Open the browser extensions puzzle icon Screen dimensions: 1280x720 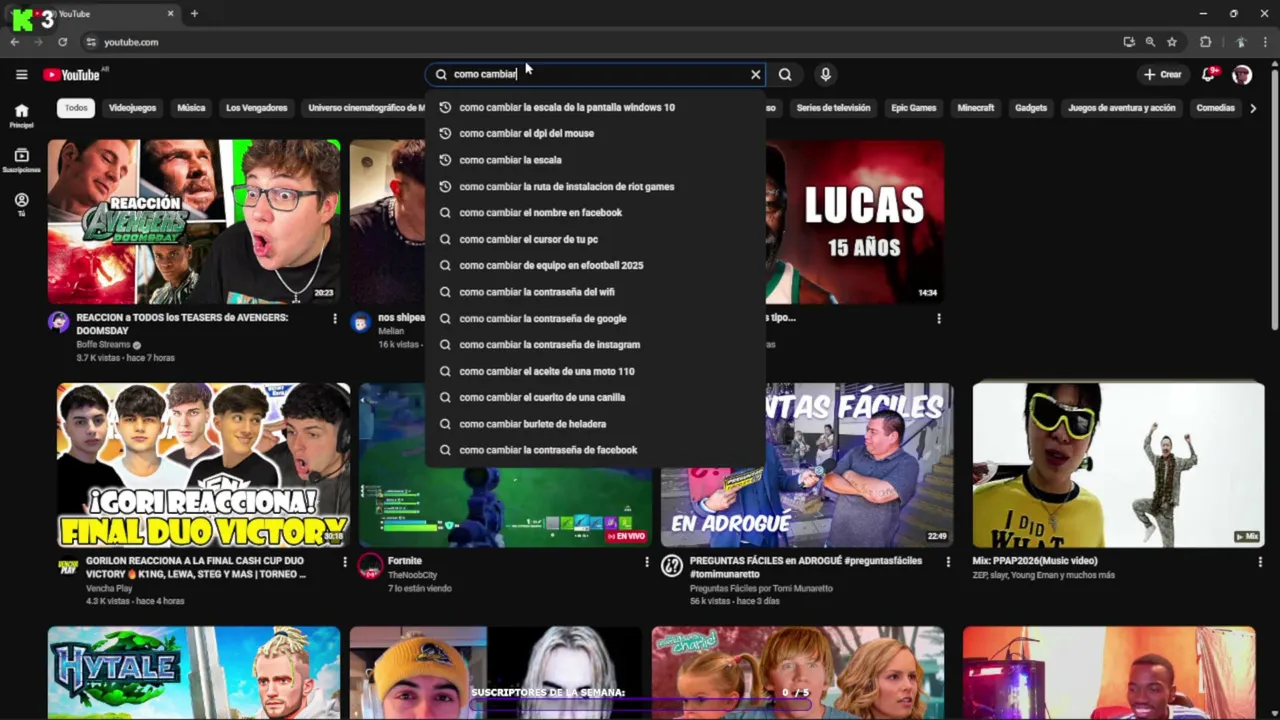(x=1205, y=42)
